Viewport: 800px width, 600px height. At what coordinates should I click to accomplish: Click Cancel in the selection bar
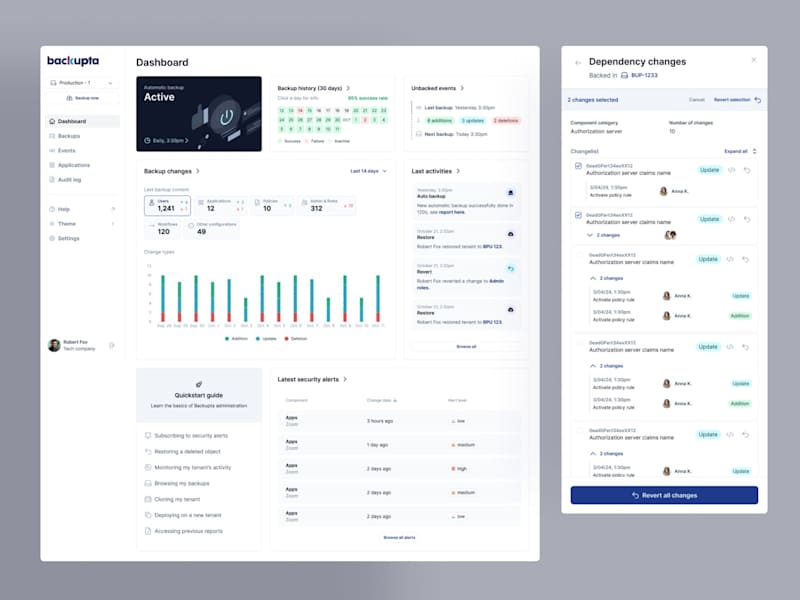click(x=696, y=99)
